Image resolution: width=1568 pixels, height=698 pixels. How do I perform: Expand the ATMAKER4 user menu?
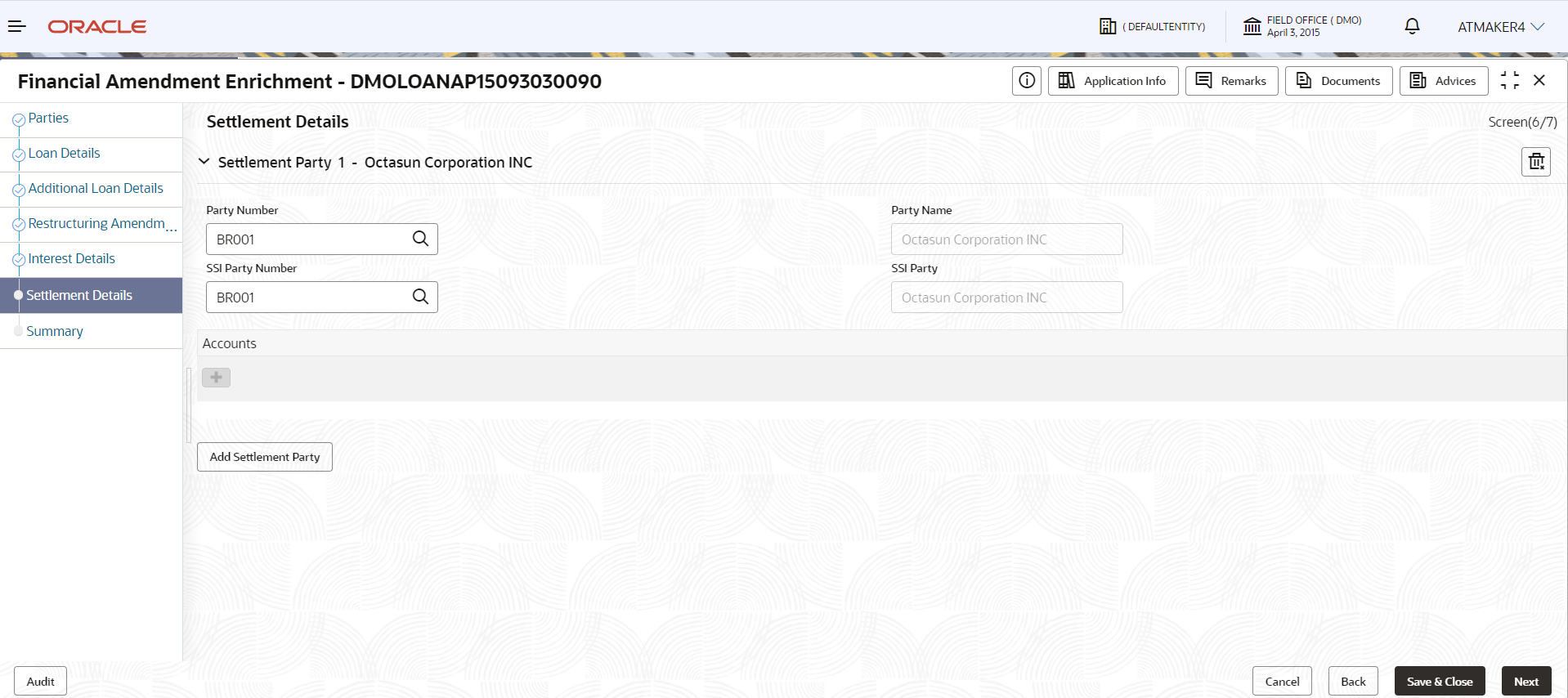[1501, 27]
